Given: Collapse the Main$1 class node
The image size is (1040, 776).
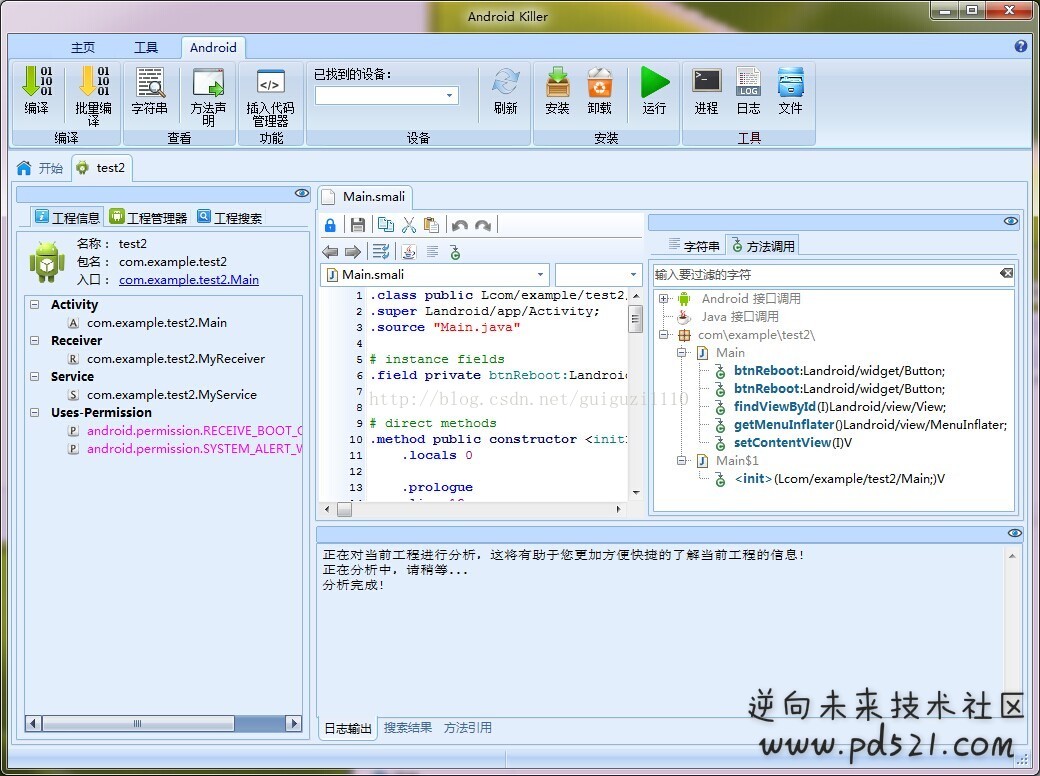Looking at the screenshot, I should pyautogui.click(x=681, y=460).
